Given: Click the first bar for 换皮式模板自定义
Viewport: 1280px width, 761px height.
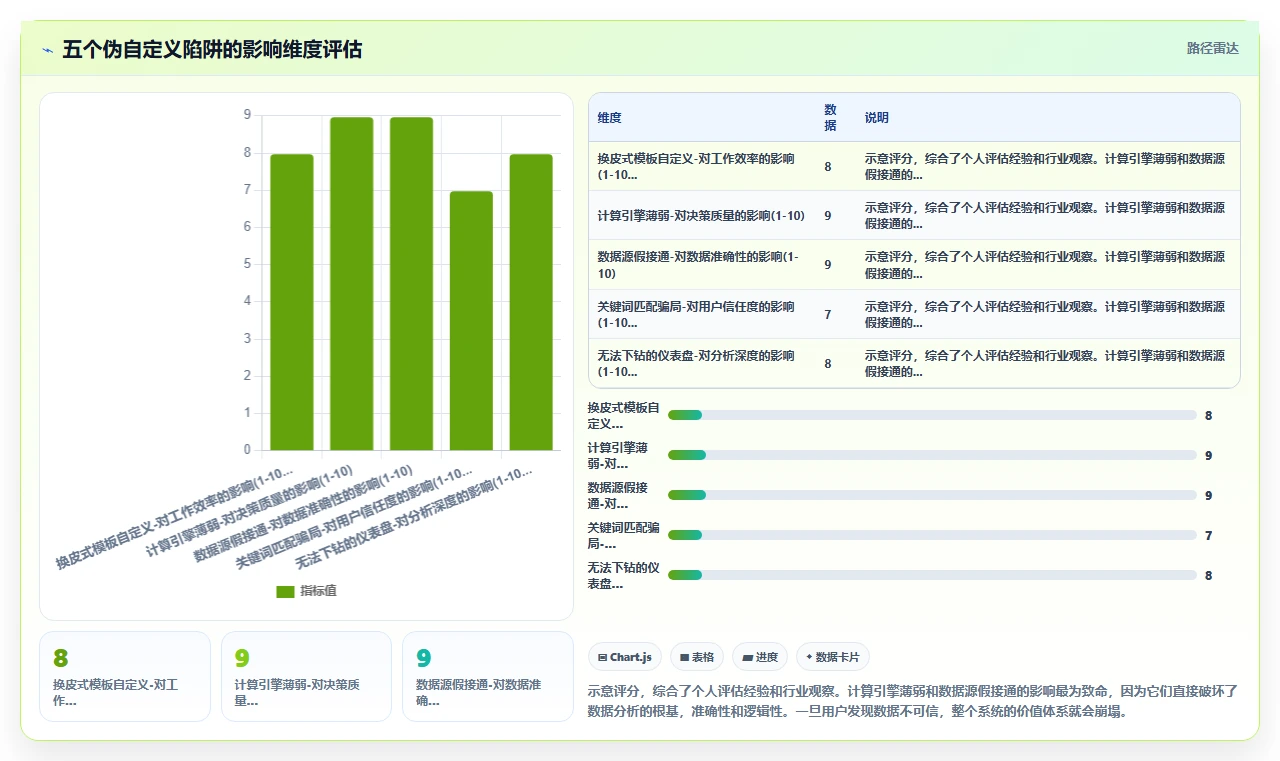Looking at the screenshot, I should click(x=292, y=302).
